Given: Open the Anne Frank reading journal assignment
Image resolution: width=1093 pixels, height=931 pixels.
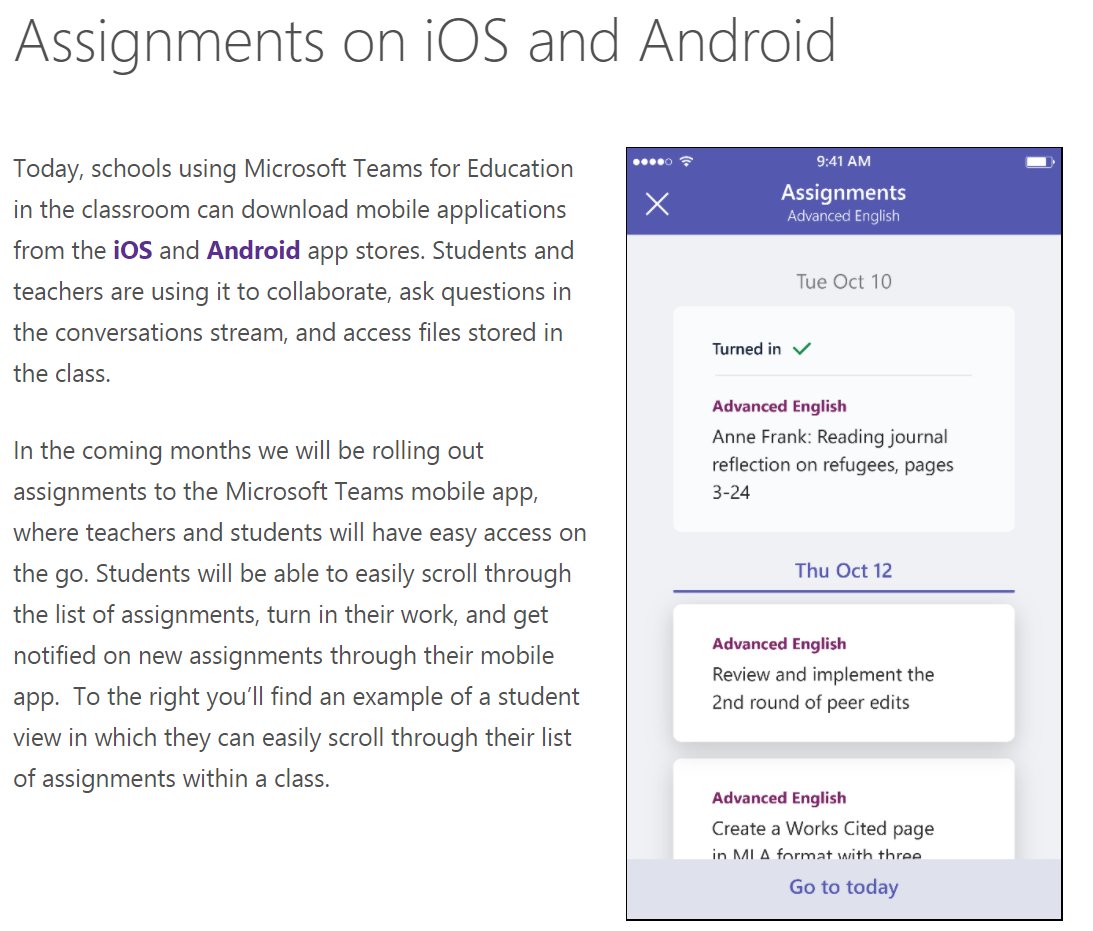Looking at the screenshot, I should pyautogui.click(x=843, y=420).
